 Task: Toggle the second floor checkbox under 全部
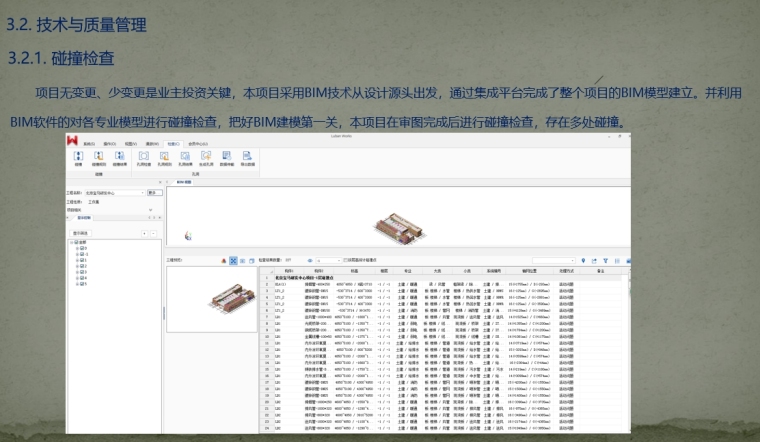click(x=82, y=254)
